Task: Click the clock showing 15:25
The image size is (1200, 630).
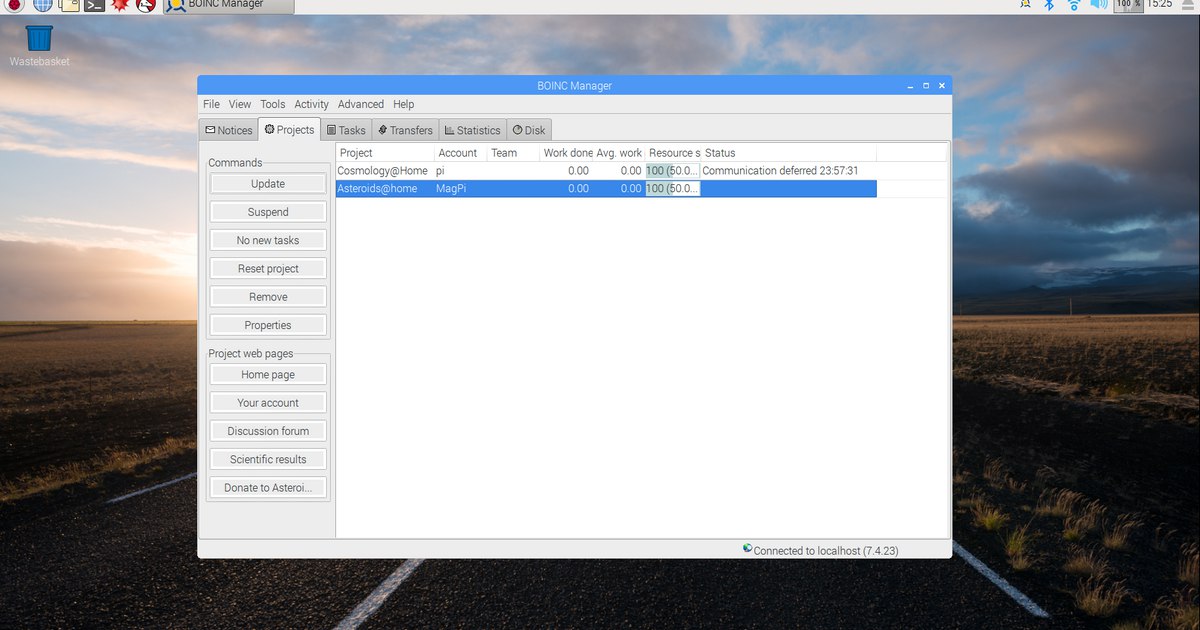Action: click(1159, 4)
